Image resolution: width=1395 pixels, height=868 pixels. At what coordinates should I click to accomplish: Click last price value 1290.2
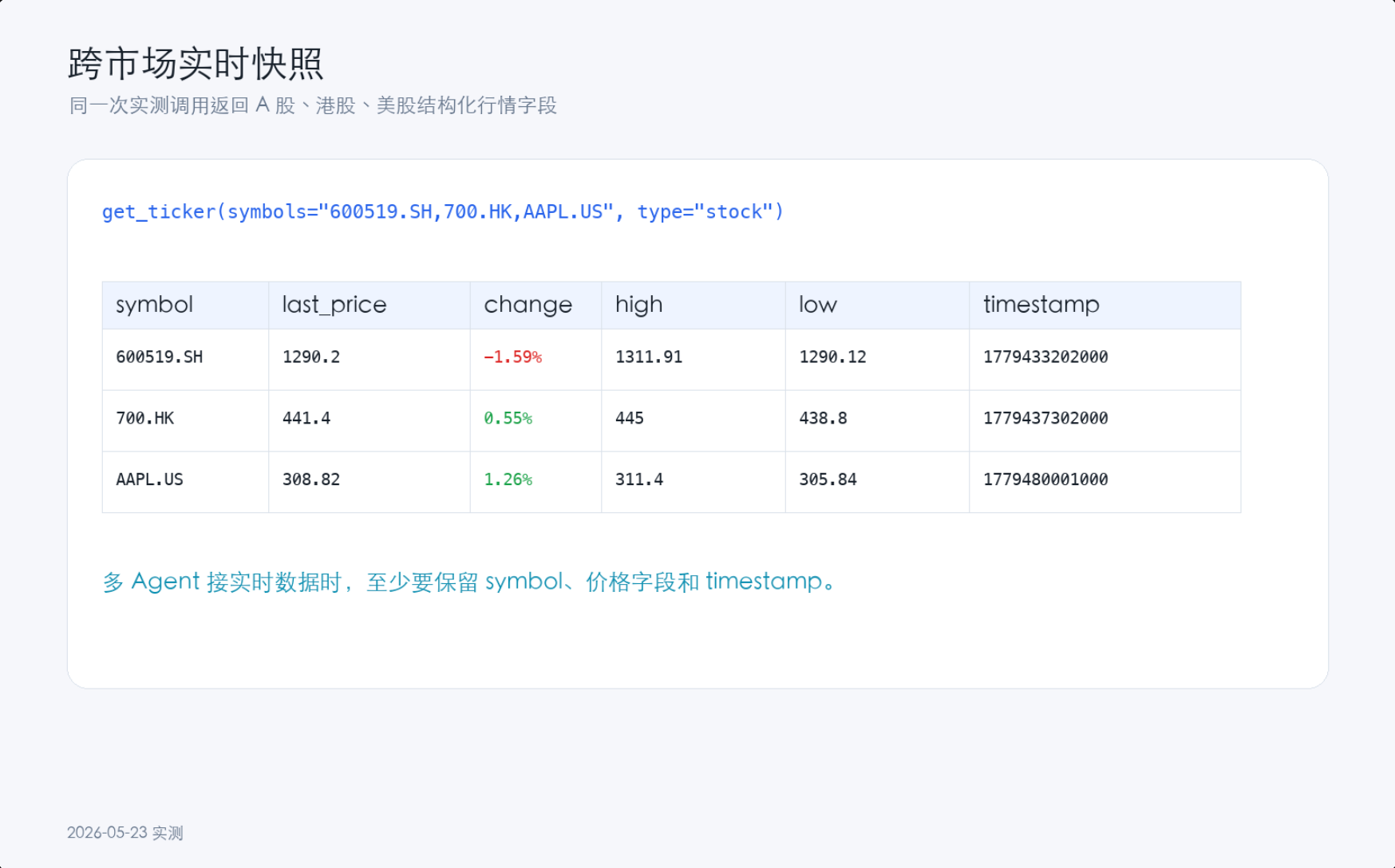click(x=311, y=357)
